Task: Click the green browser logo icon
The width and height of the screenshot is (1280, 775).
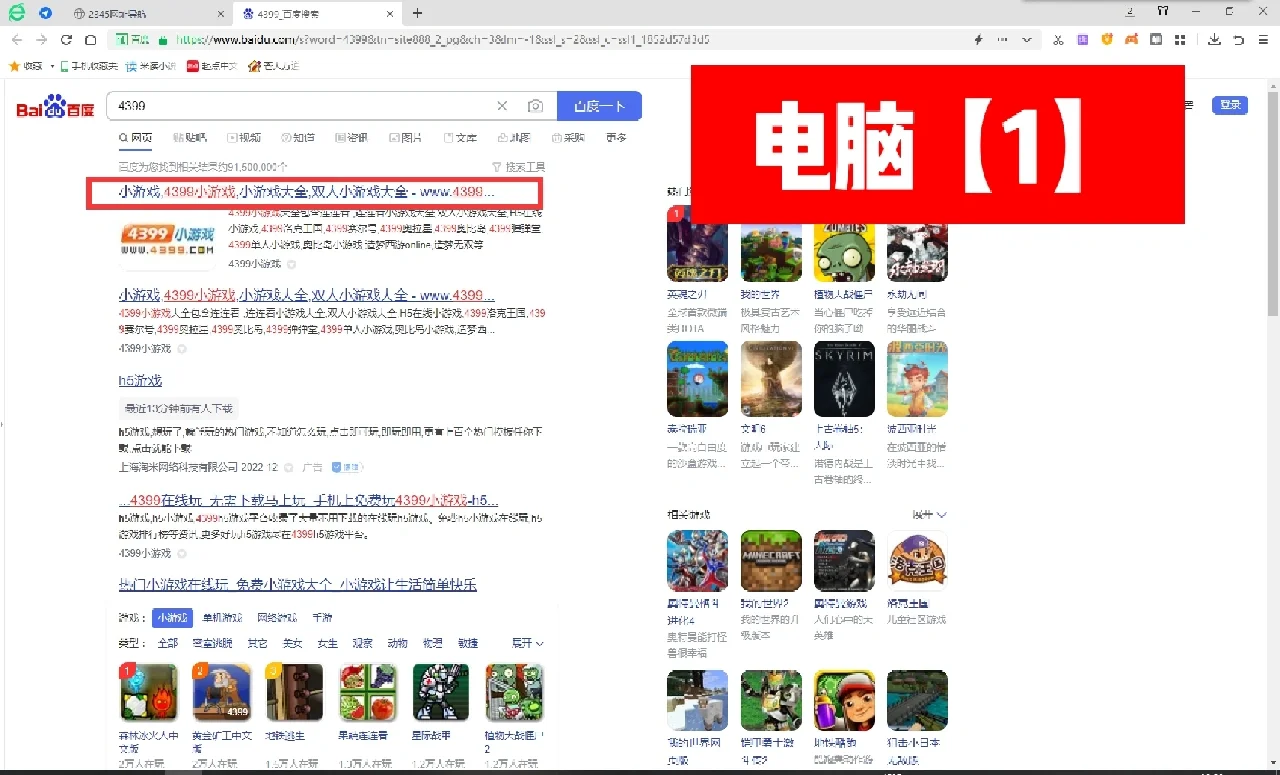Action: click(16, 13)
